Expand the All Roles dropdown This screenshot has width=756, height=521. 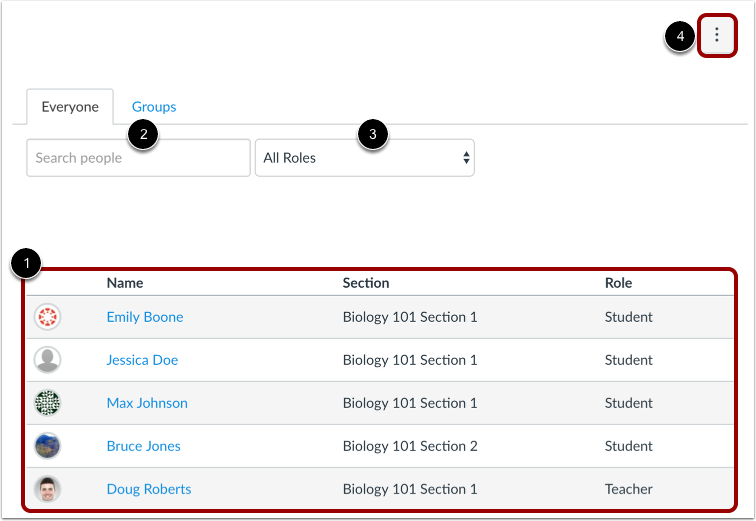point(365,158)
